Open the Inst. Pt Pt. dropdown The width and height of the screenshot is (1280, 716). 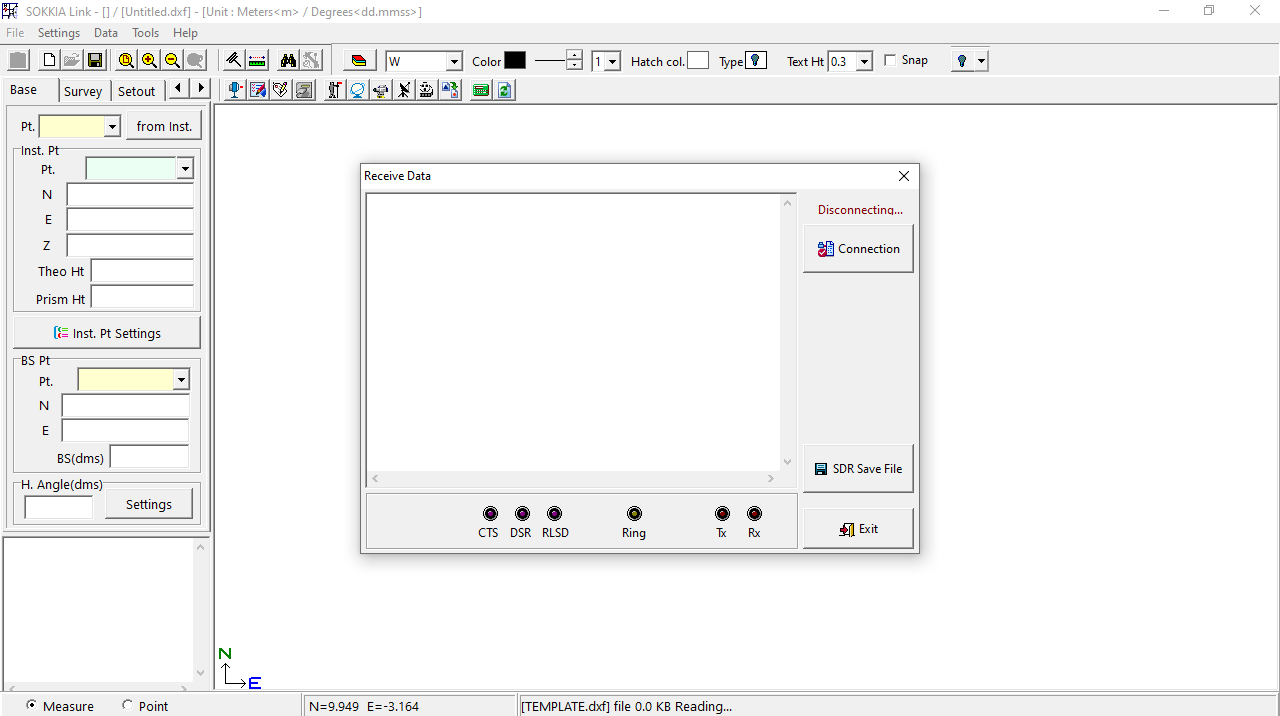(185, 169)
